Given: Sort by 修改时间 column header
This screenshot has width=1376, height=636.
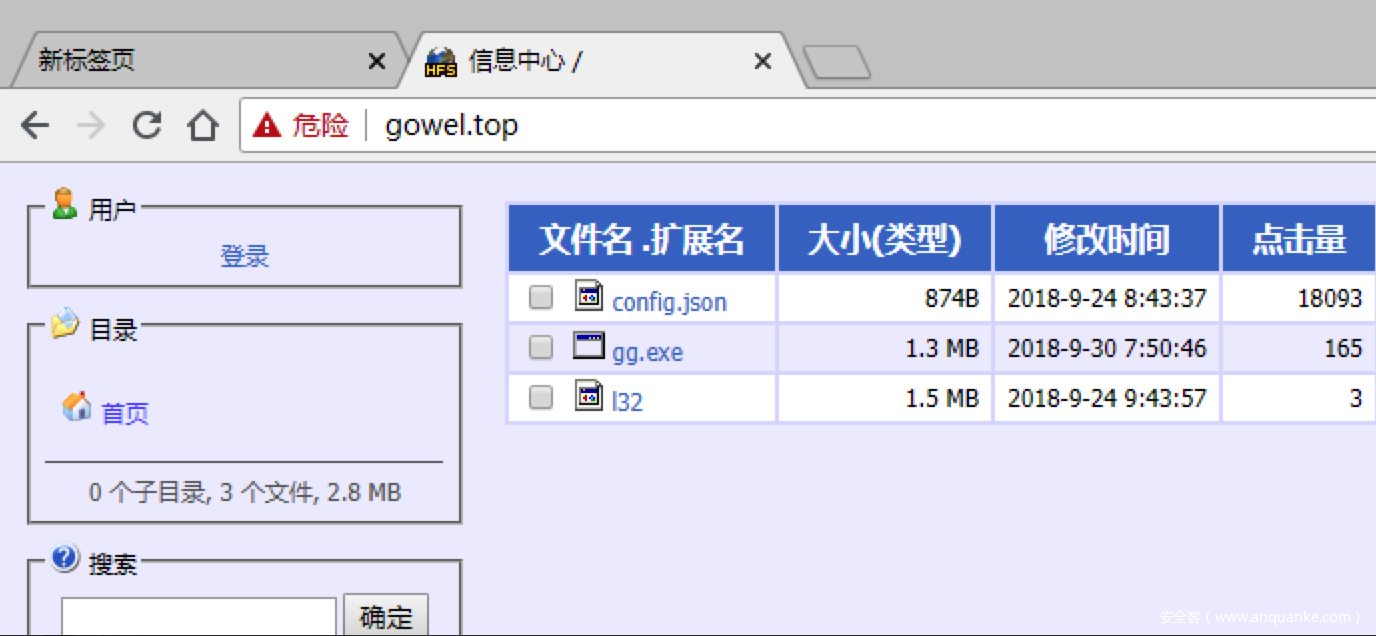Looking at the screenshot, I should click(1106, 239).
